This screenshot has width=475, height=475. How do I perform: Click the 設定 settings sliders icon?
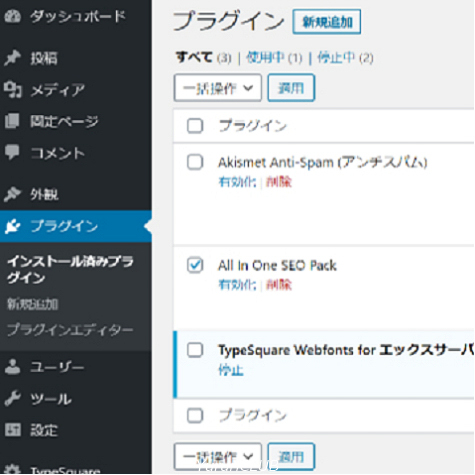pyautogui.click(x=13, y=430)
